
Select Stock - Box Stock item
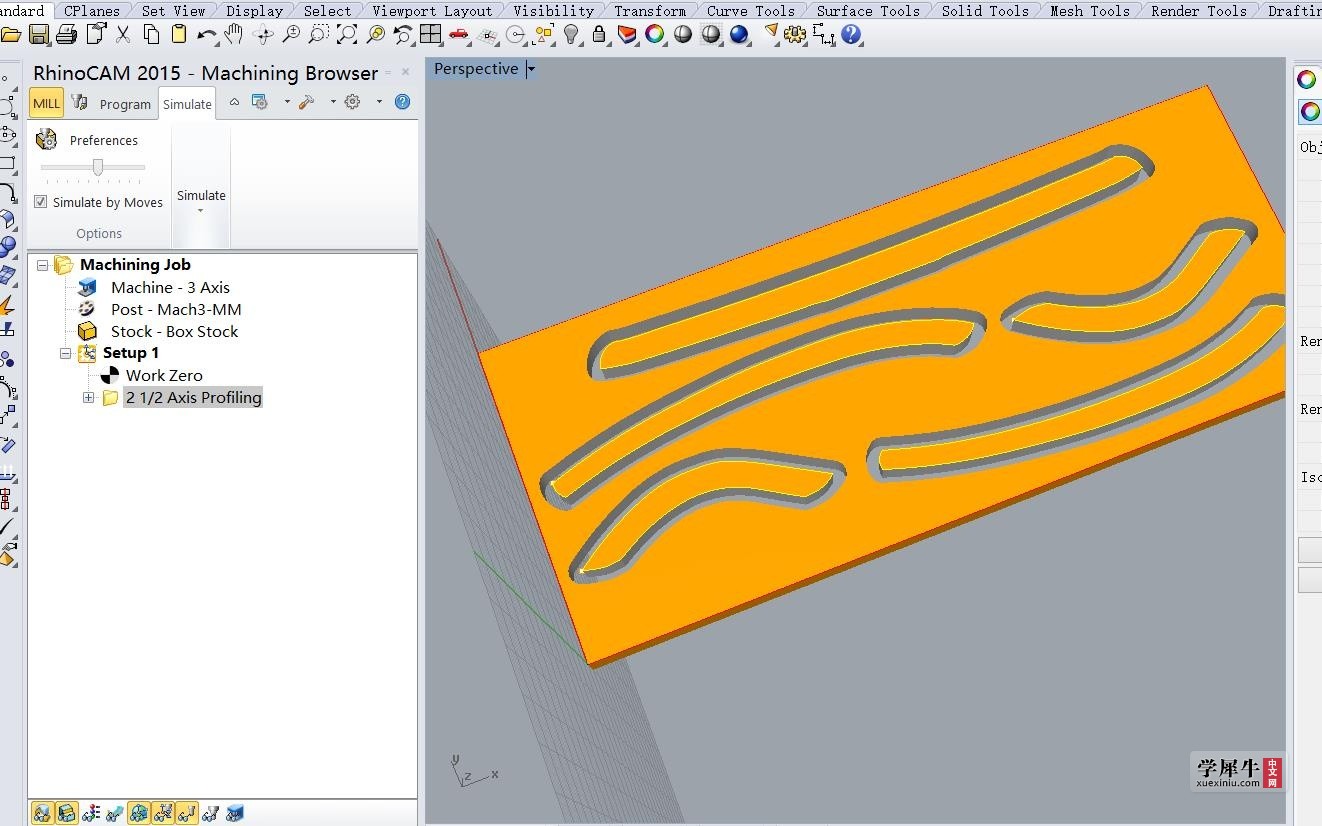(x=174, y=332)
